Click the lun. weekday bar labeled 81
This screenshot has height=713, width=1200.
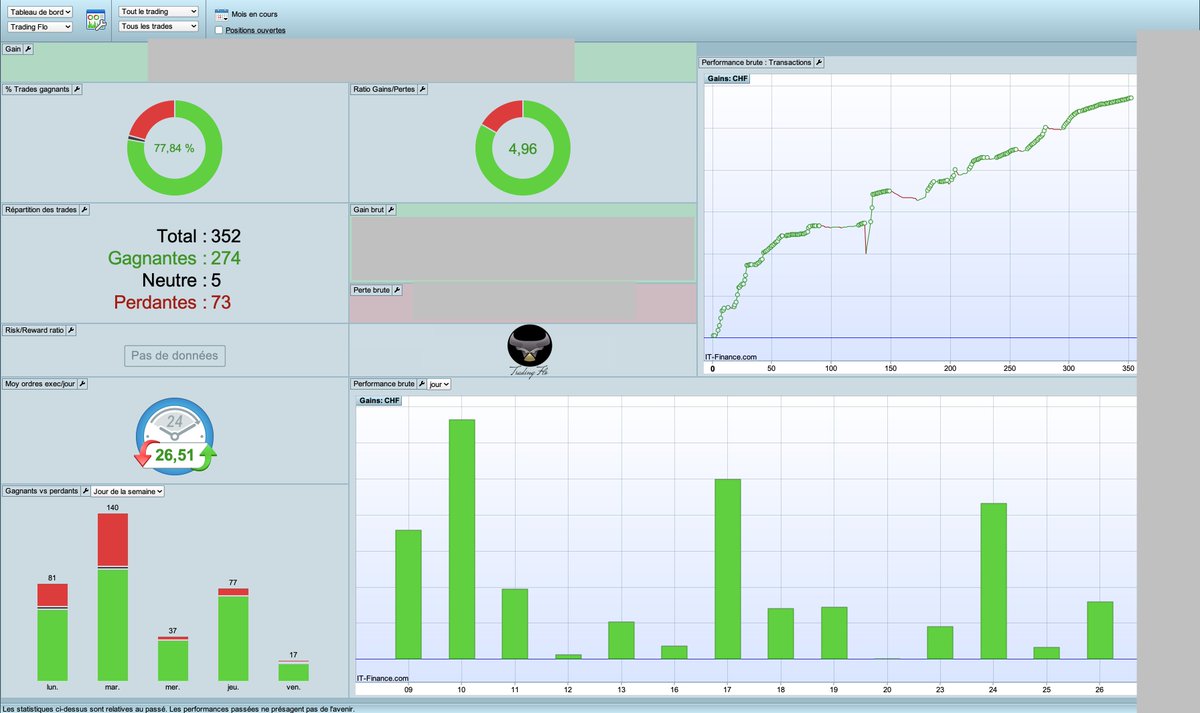point(52,632)
